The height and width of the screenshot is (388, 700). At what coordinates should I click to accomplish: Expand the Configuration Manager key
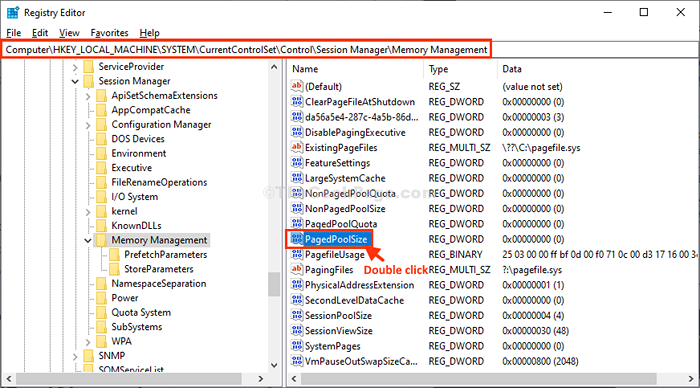click(x=88, y=125)
